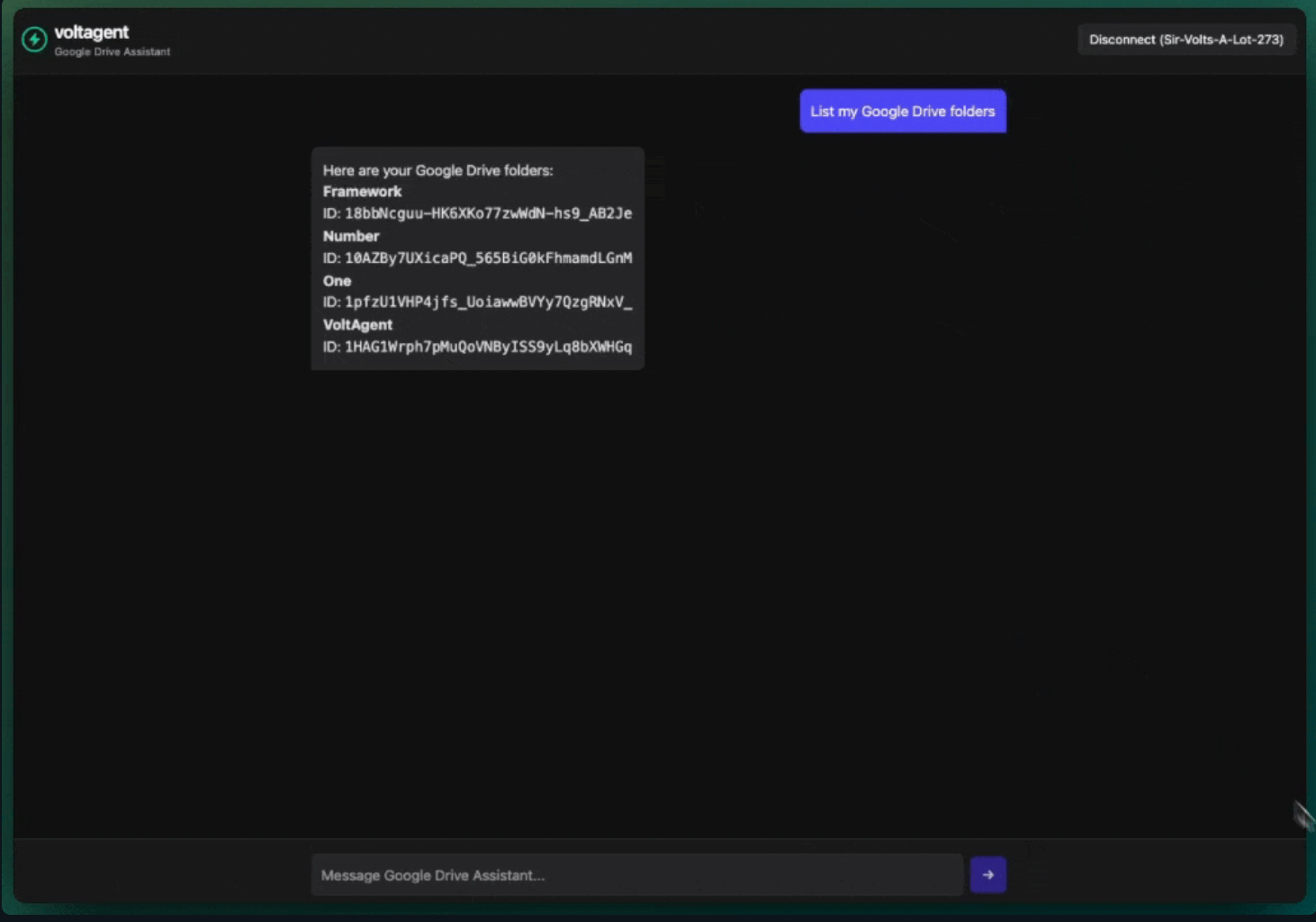Click the ID starting with 18bbNcguu
This screenshot has height=922, width=1316.
(488, 213)
